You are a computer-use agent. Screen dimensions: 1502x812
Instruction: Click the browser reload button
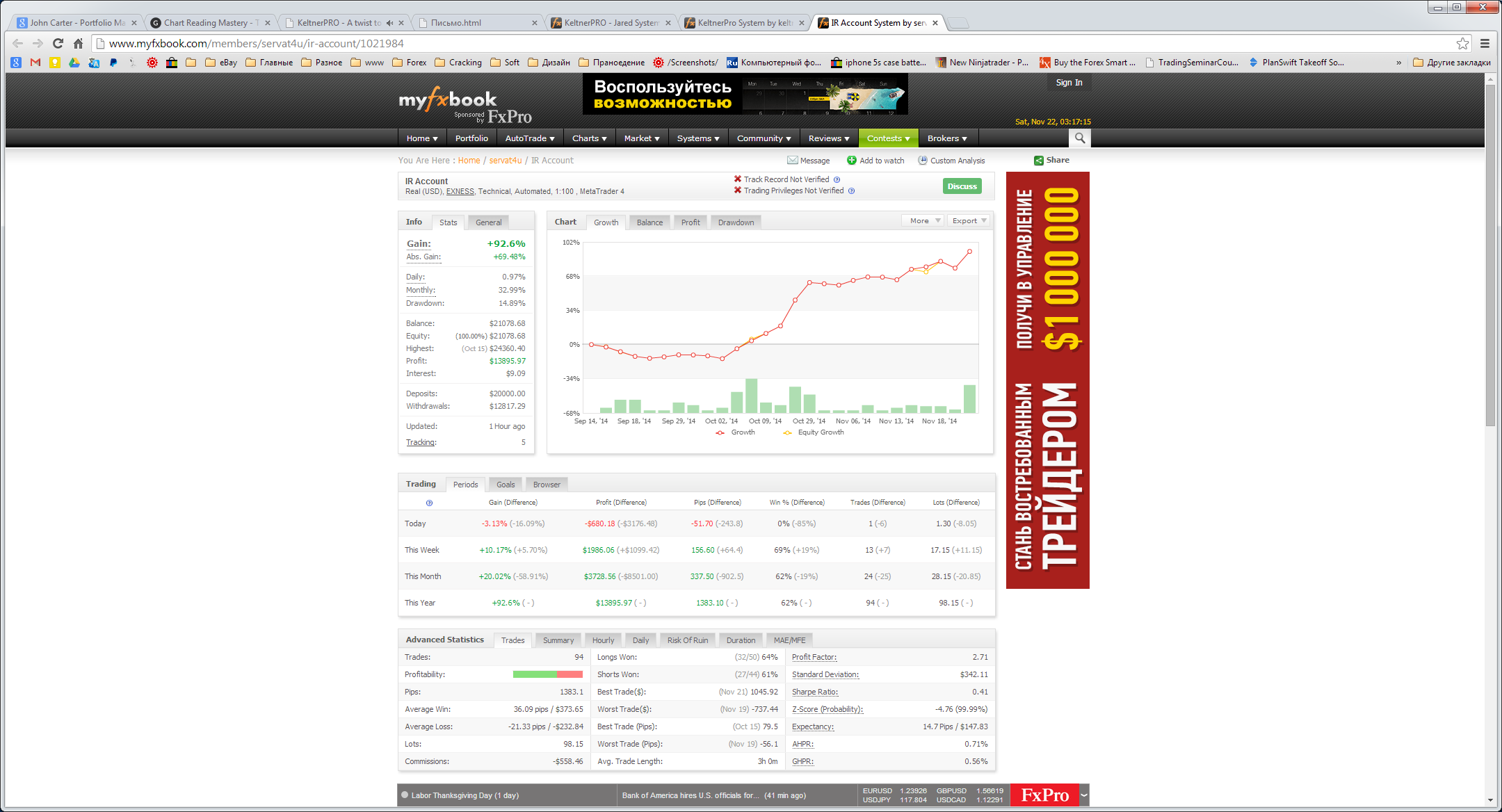(x=58, y=43)
